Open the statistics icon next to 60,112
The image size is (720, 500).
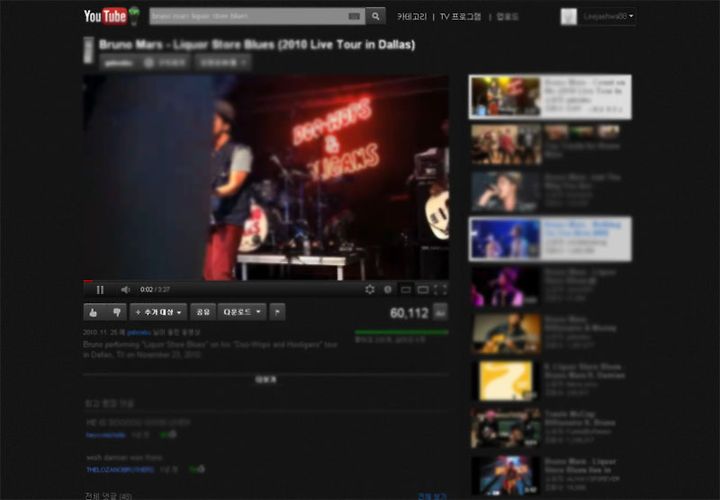440,312
